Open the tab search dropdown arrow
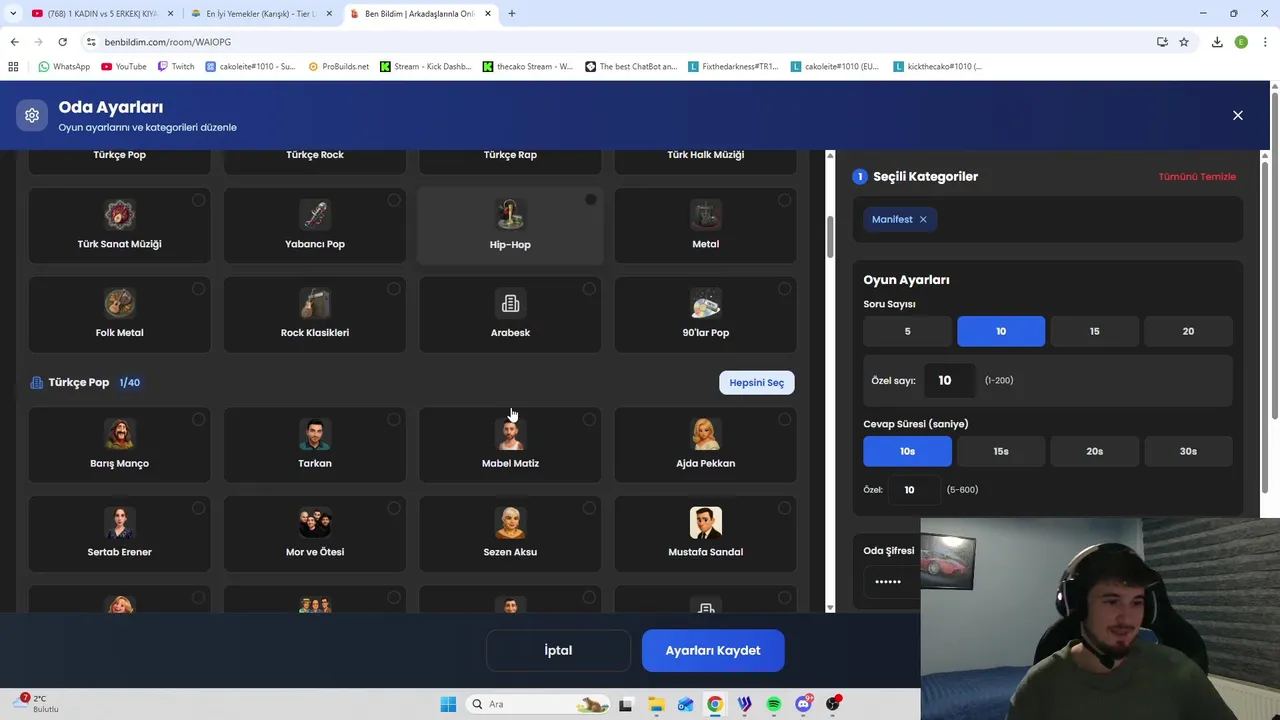The width and height of the screenshot is (1280, 720). click(12, 14)
